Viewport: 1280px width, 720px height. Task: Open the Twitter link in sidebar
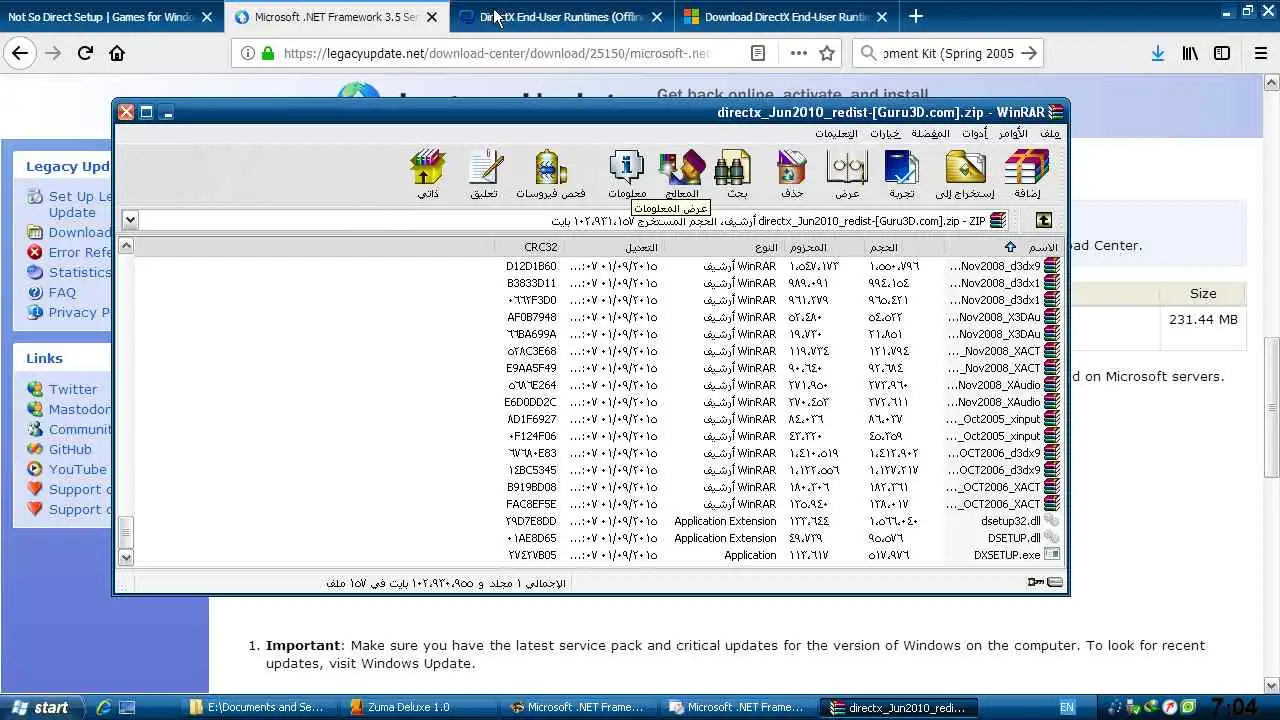[x=73, y=389]
